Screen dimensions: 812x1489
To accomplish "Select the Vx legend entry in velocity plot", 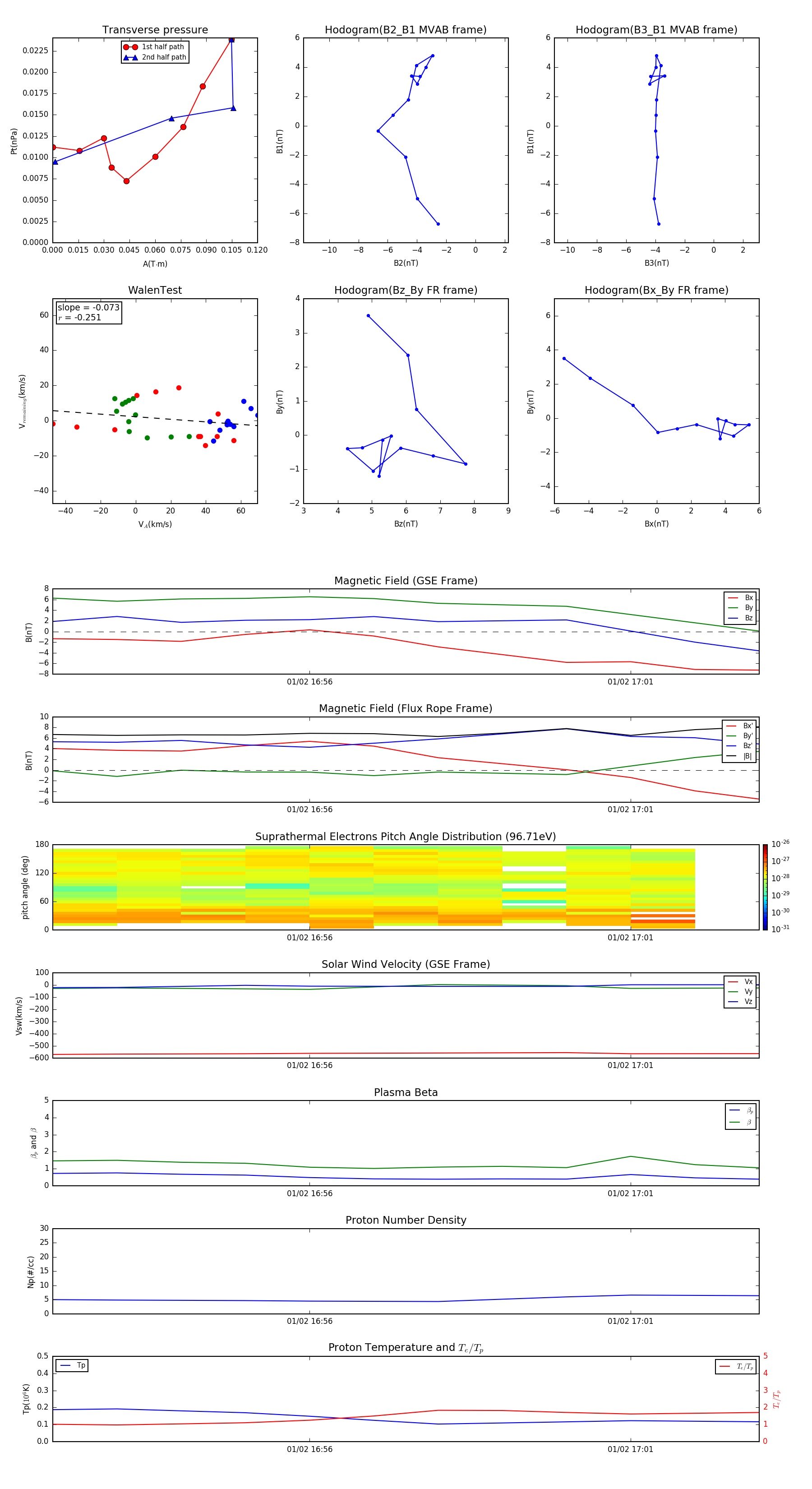I will coord(740,981).
